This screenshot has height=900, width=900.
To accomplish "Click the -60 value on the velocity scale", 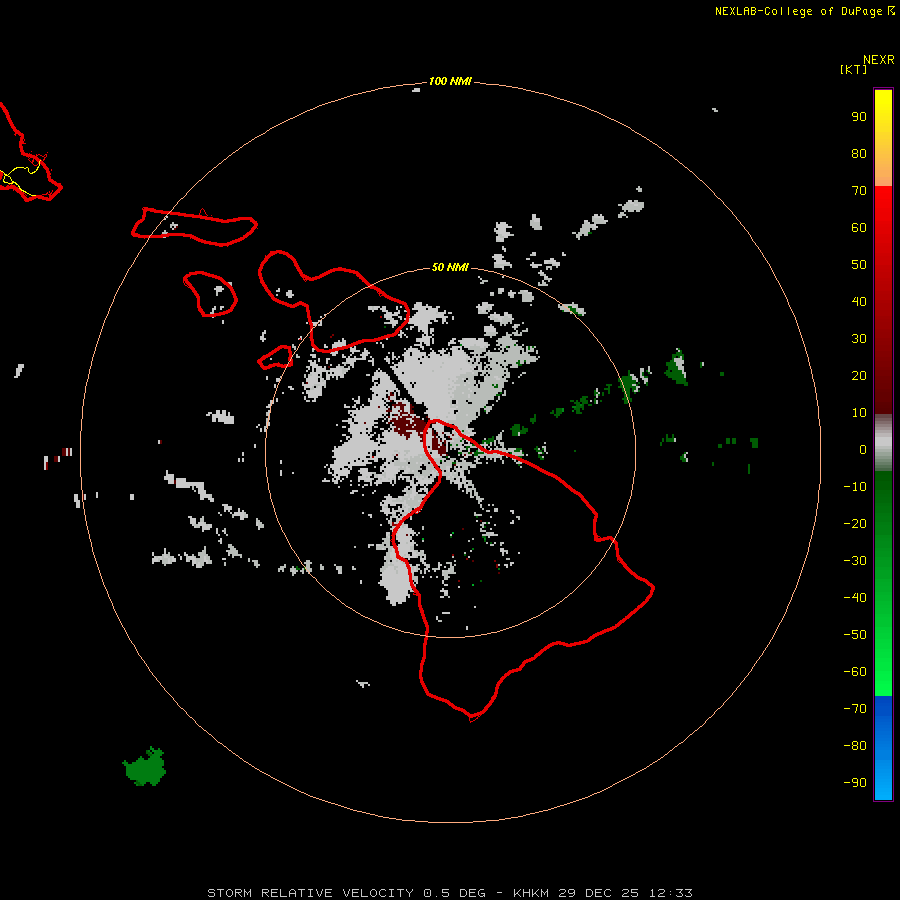I will [x=855, y=672].
